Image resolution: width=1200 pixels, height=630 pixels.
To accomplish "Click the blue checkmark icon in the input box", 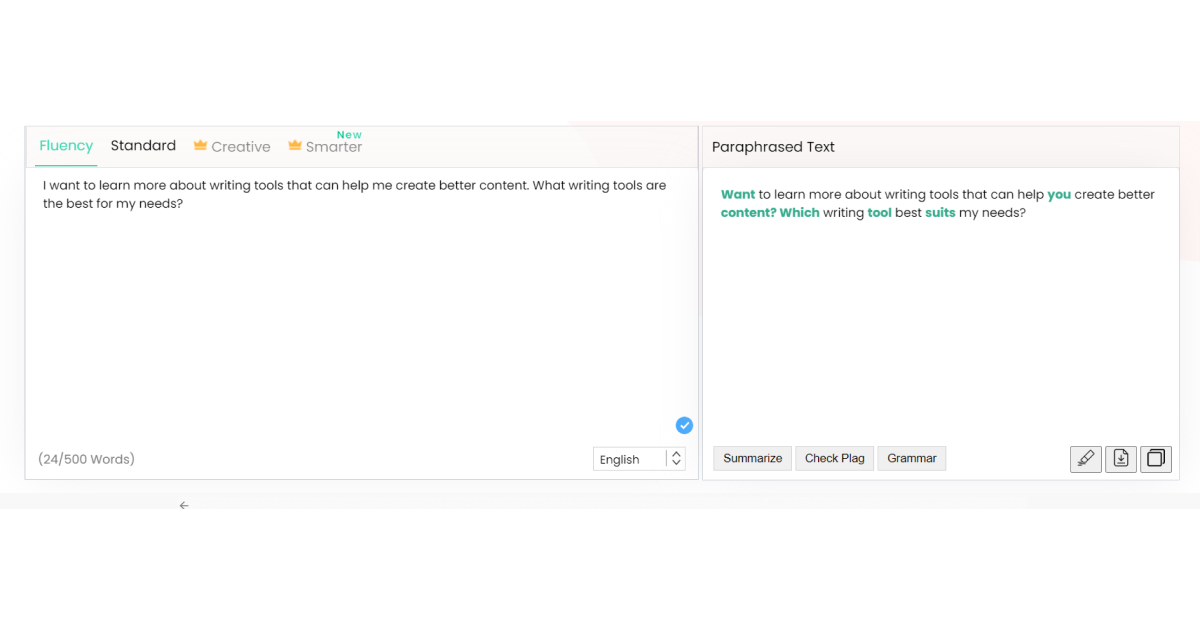I will point(684,425).
